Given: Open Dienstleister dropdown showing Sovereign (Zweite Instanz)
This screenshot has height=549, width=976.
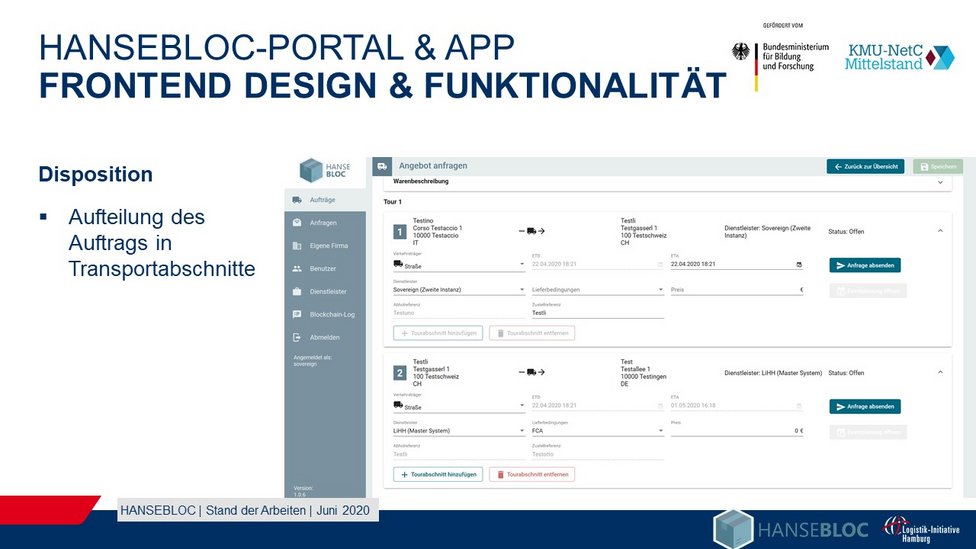Looking at the screenshot, I should coord(459,289).
